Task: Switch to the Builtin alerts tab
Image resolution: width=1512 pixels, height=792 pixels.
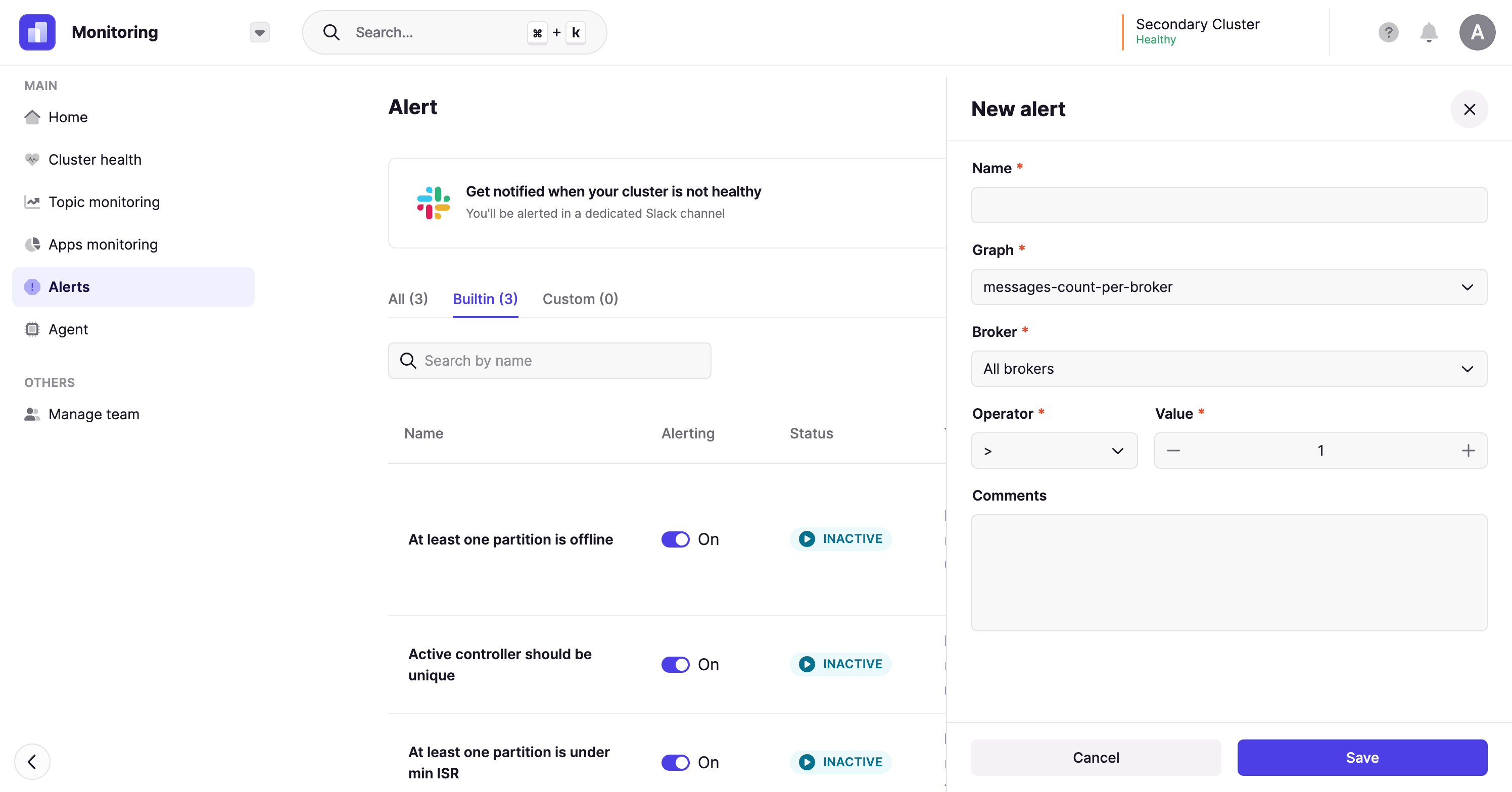Action: coord(485,298)
